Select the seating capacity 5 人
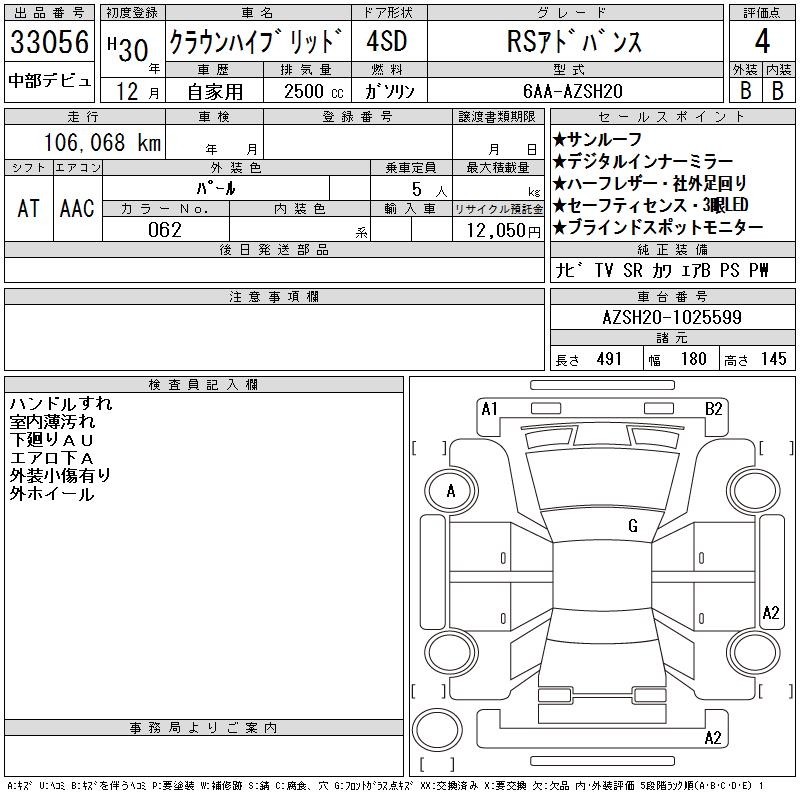 tap(429, 189)
